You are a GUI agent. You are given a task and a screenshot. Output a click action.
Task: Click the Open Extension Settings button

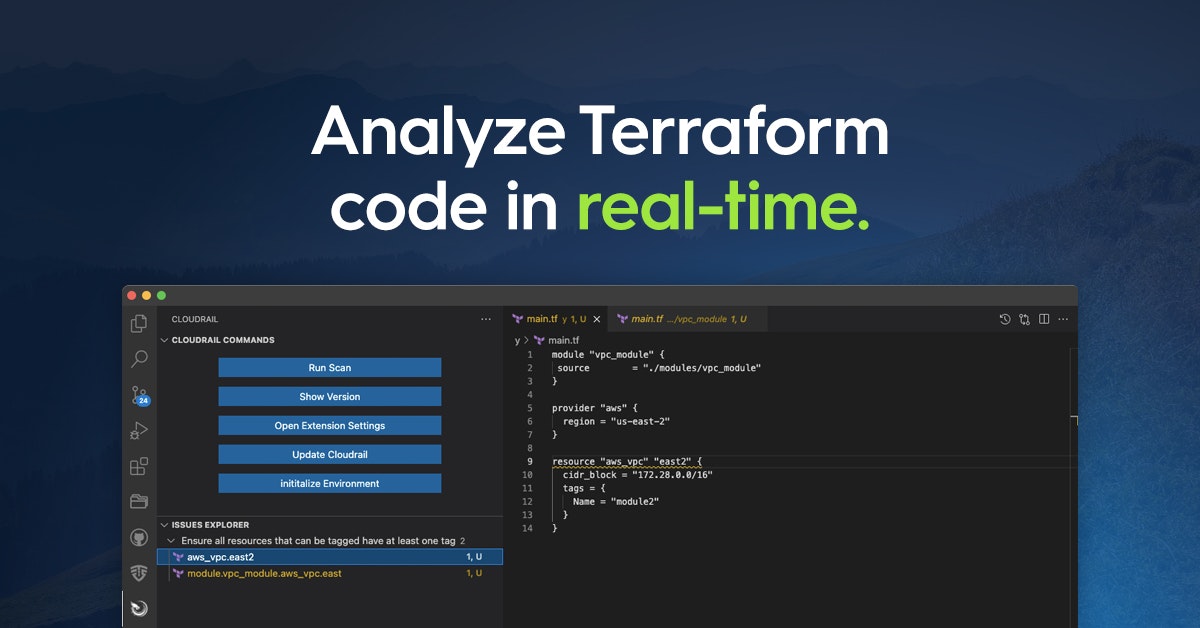point(329,425)
